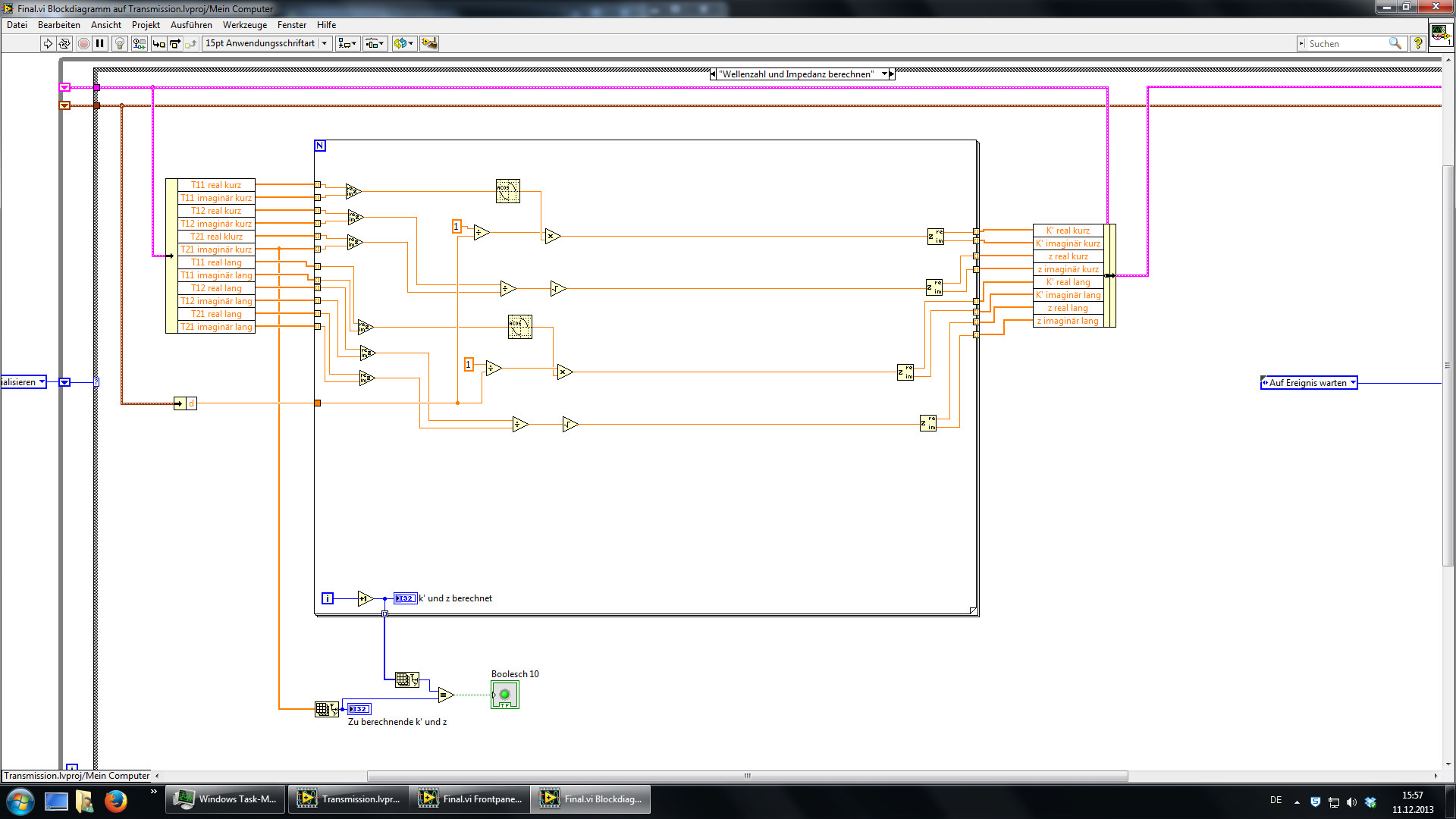Viewport: 1456px width, 819px height.
Task: Switch to Final.vi Frontpanel taskbar button
Action: (x=470, y=799)
